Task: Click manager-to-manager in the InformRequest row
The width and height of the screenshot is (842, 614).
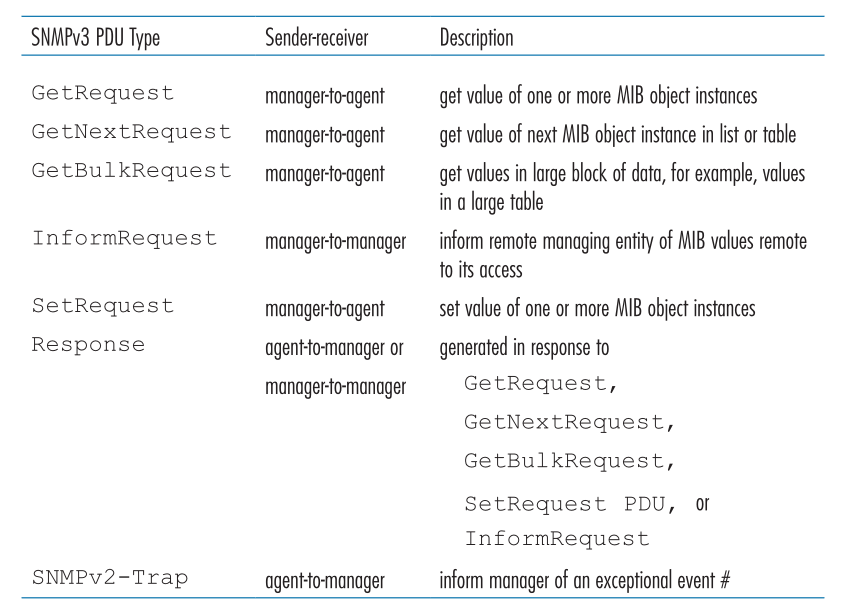Action: click(336, 242)
